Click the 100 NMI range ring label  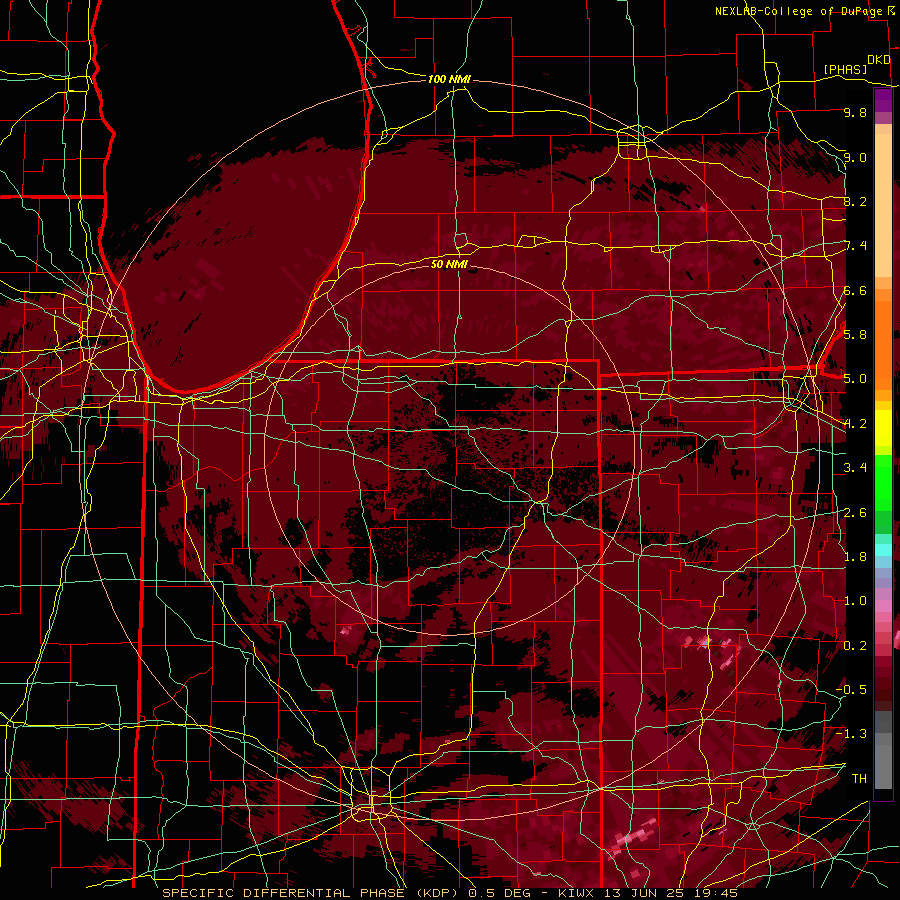(449, 79)
